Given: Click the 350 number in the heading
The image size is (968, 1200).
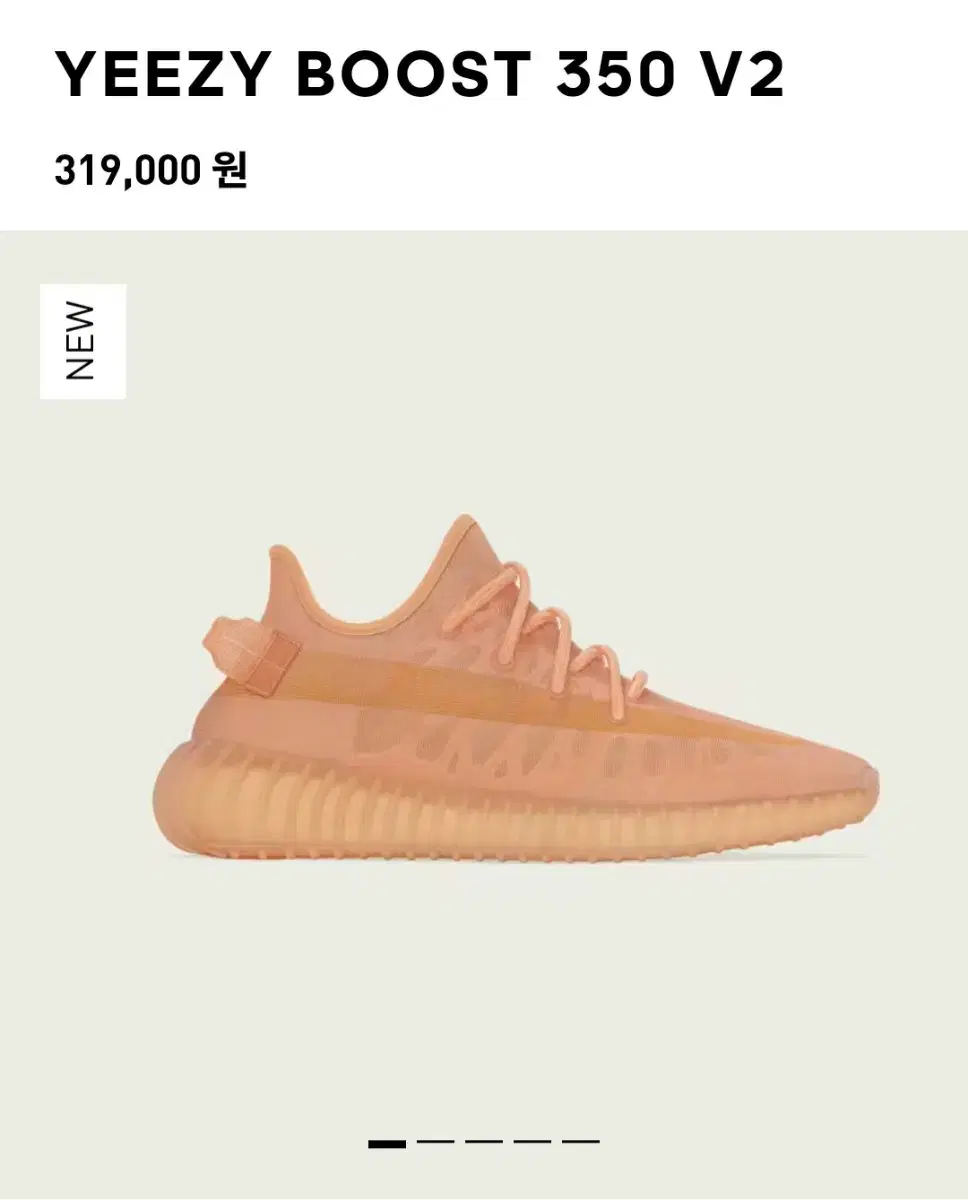Looking at the screenshot, I should [x=610, y=72].
